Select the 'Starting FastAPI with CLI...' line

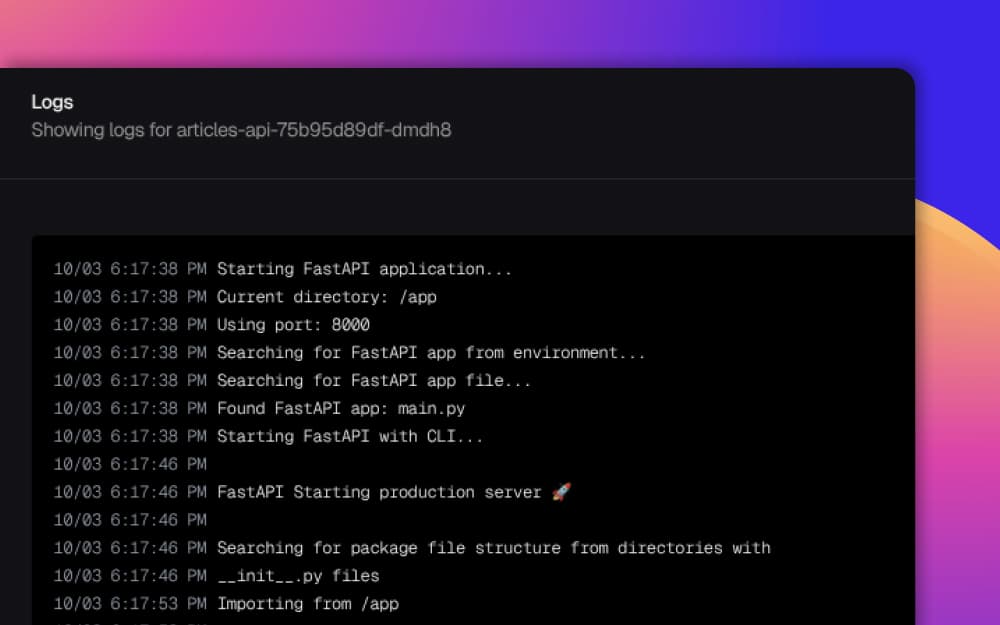pyautogui.click(x=345, y=436)
